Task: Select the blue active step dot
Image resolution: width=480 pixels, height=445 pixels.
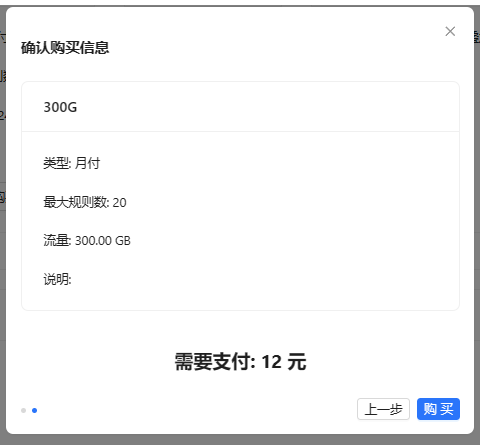Action: [x=34, y=410]
